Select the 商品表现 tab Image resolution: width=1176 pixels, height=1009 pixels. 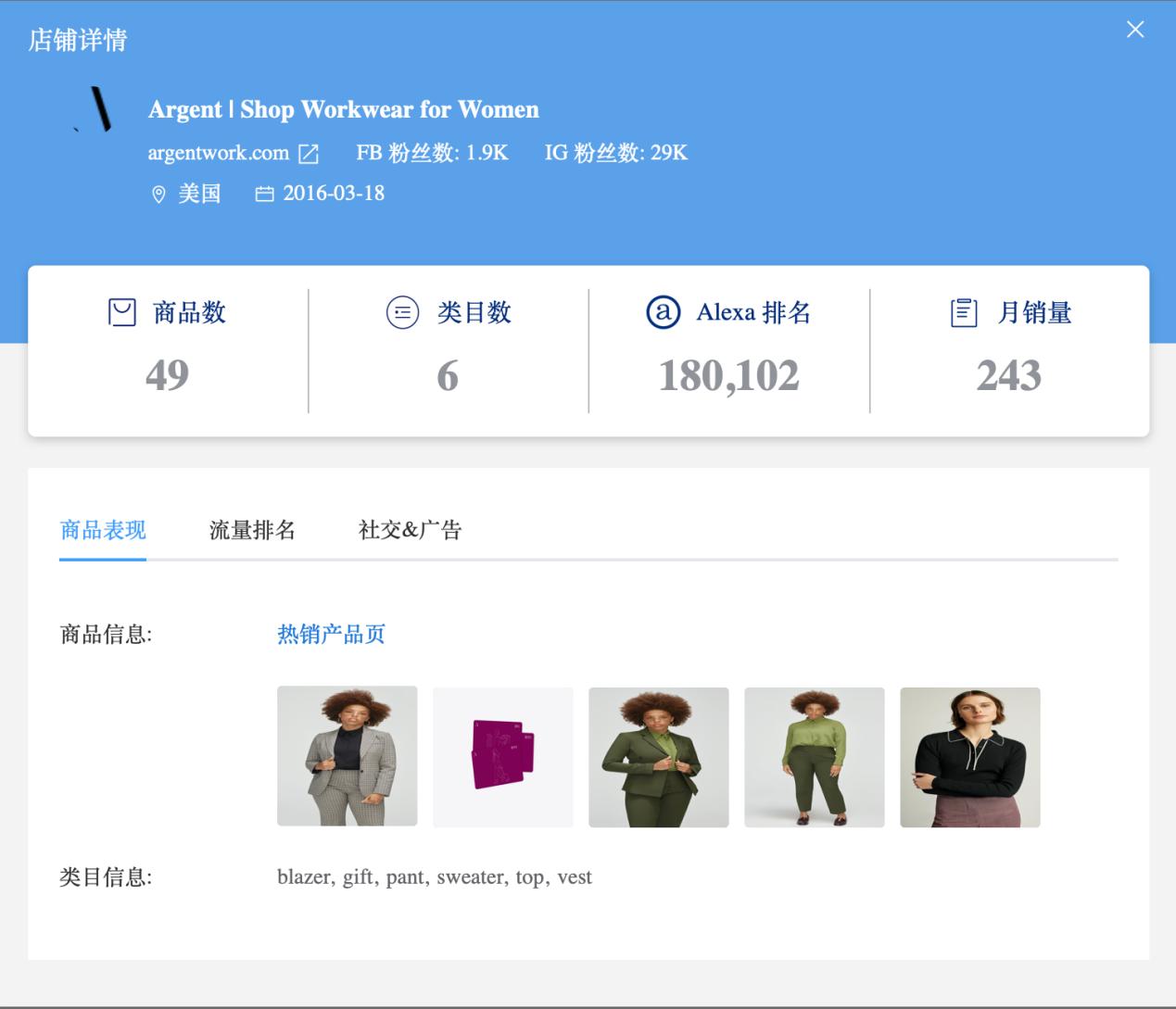(103, 530)
